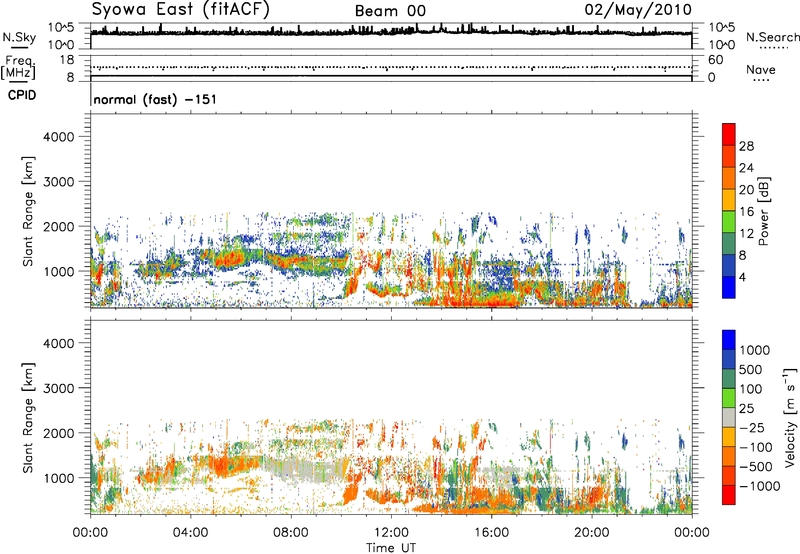Click the "-500" Velocity colorbar tick value
The image size is (800, 554).
point(757,466)
